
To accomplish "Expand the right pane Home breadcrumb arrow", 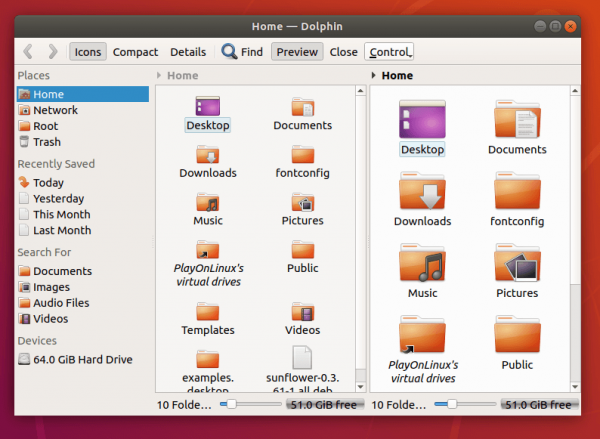I will tap(373, 75).
